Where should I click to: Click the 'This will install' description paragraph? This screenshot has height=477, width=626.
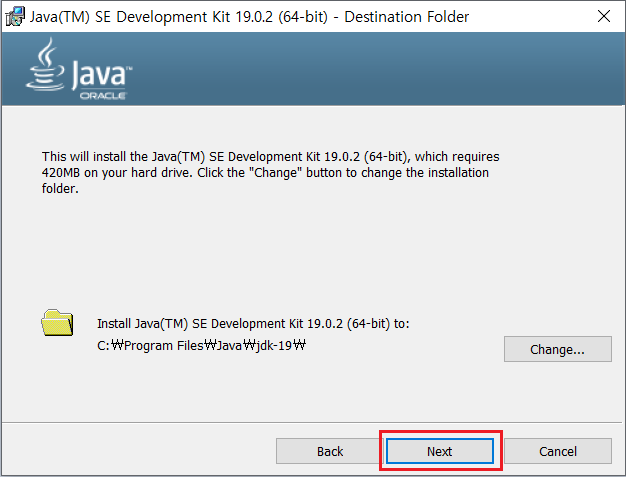[x=270, y=172]
